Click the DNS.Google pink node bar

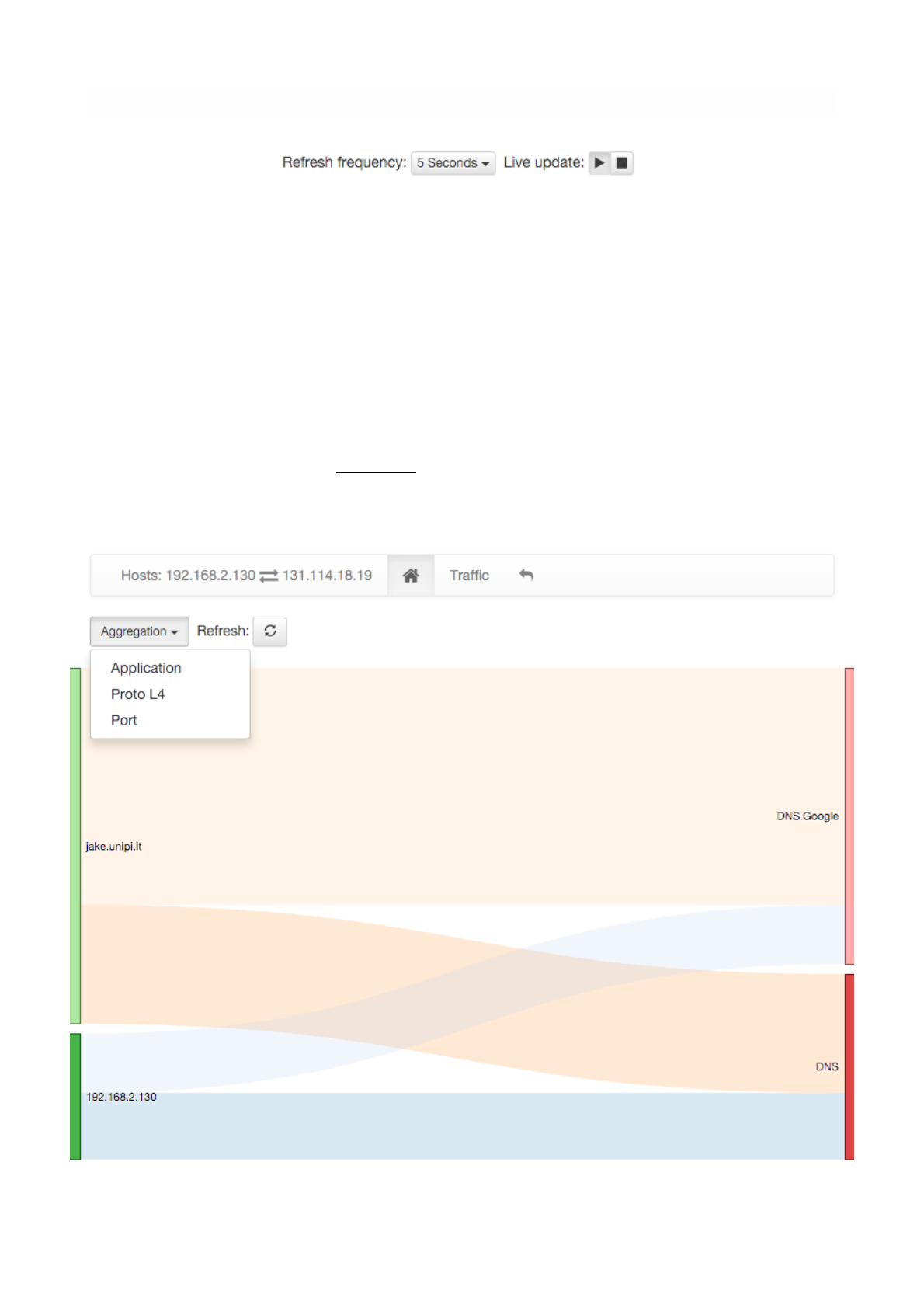[849, 816]
